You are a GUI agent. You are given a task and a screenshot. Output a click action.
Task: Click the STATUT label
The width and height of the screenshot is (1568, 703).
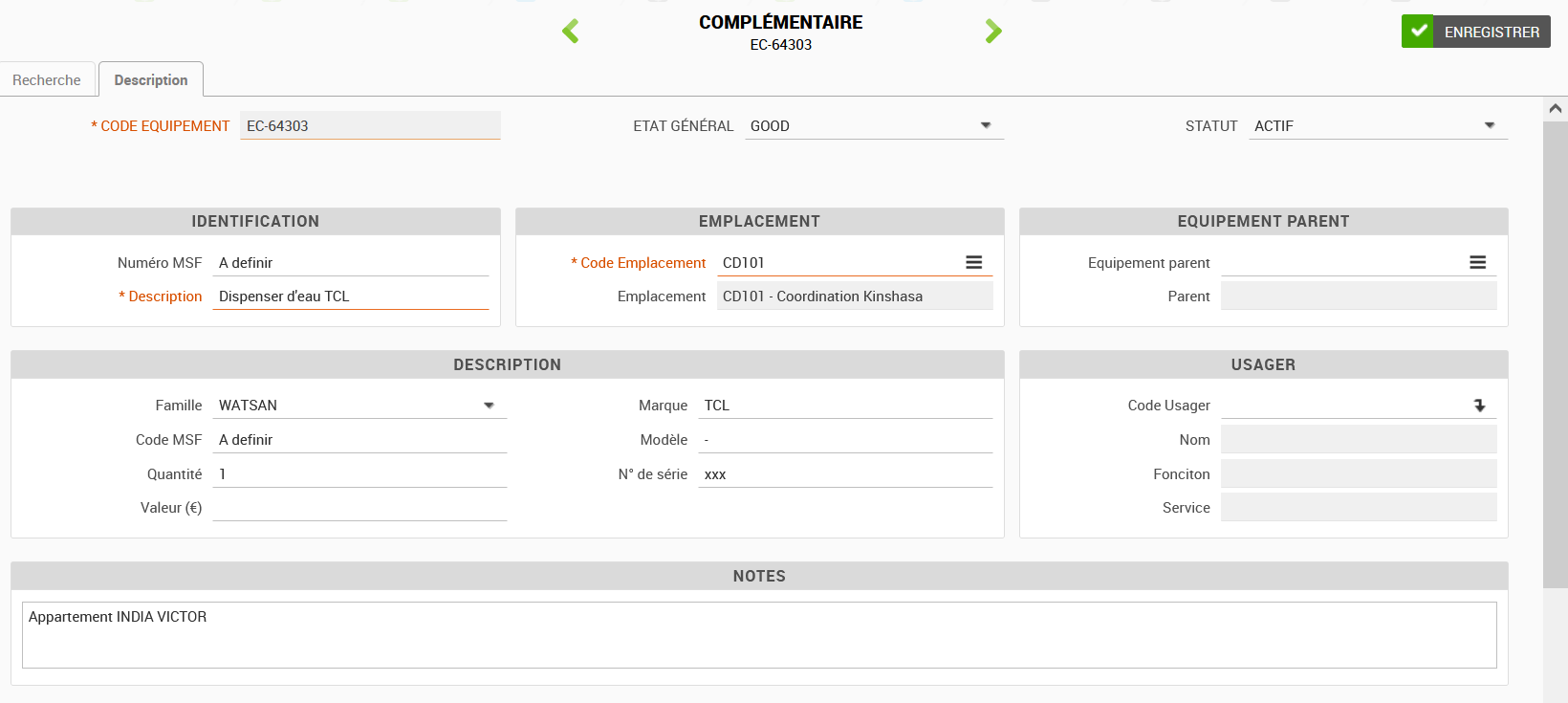pos(1211,126)
